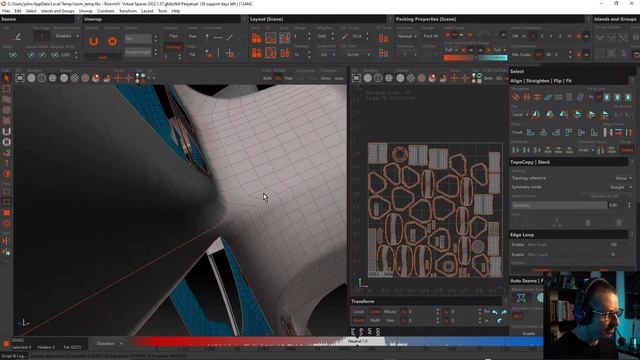The width and height of the screenshot is (640, 360).
Task: Toggle Center option in Transform panel
Action: tap(375, 312)
